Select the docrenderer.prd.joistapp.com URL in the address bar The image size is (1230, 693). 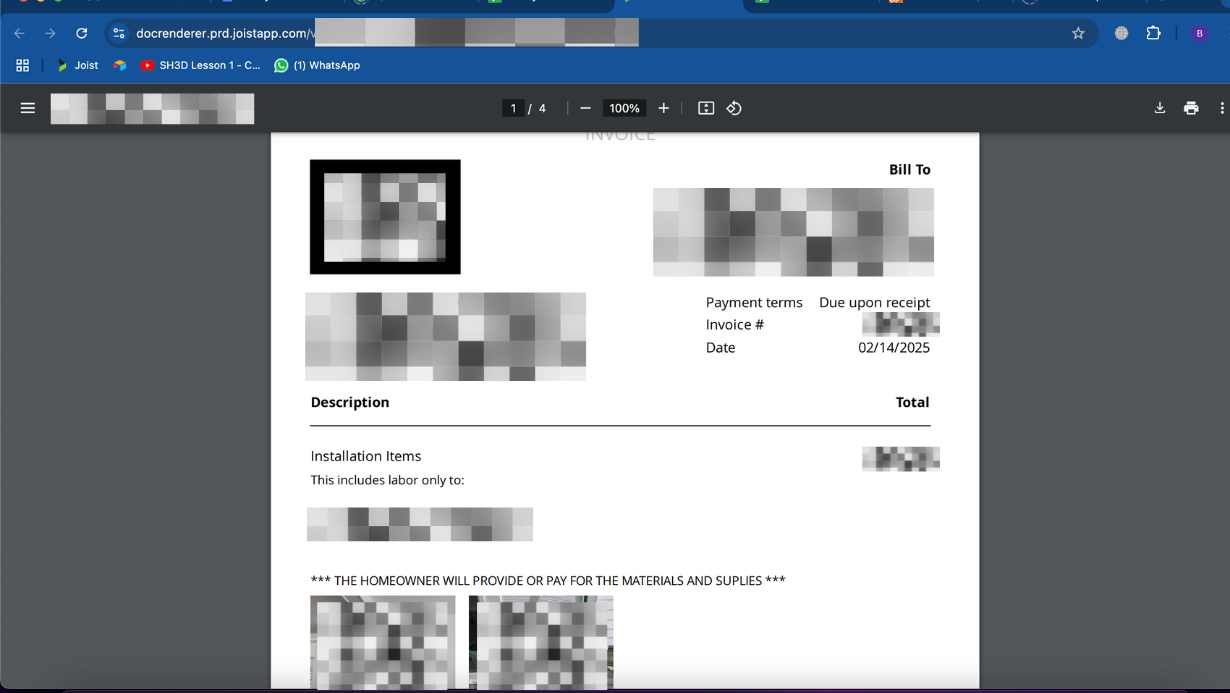coord(223,33)
